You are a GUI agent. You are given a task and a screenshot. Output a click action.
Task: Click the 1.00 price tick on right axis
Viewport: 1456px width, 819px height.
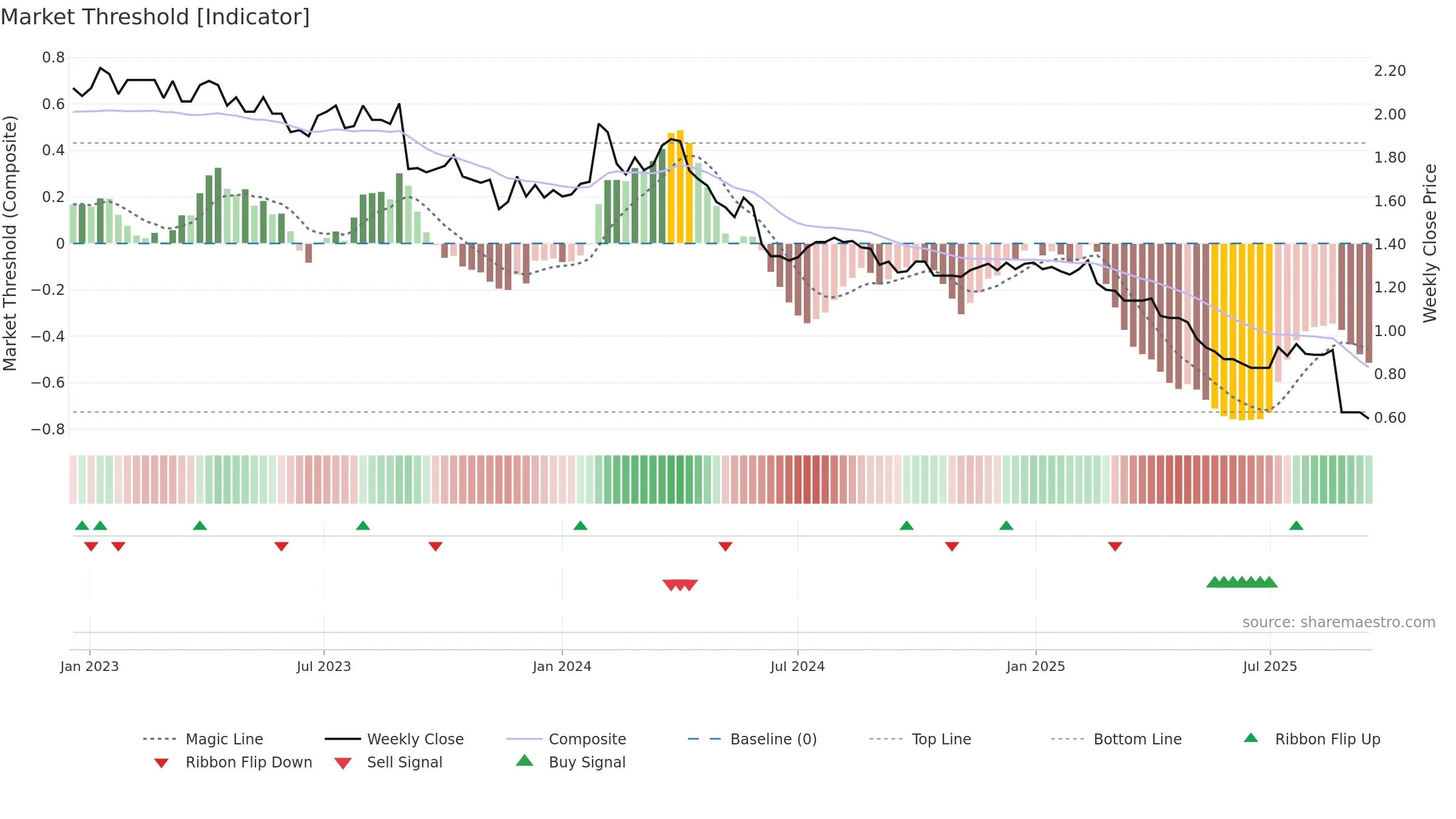pos(1390,331)
